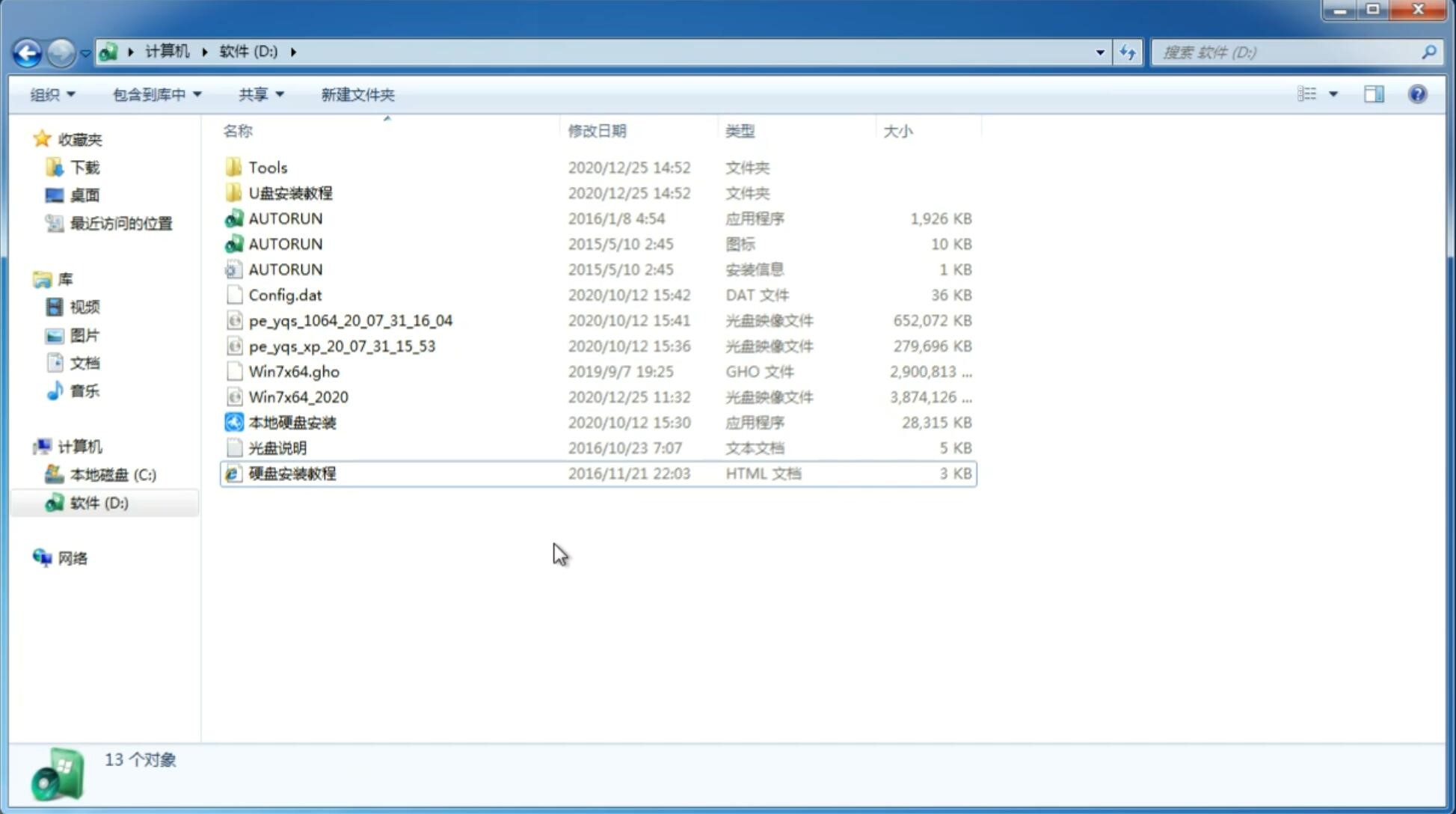1456x814 pixels.
Task: Select 软件 (D:) drive in sidebar
Action: pyautogui.click(x=99, y=502)
